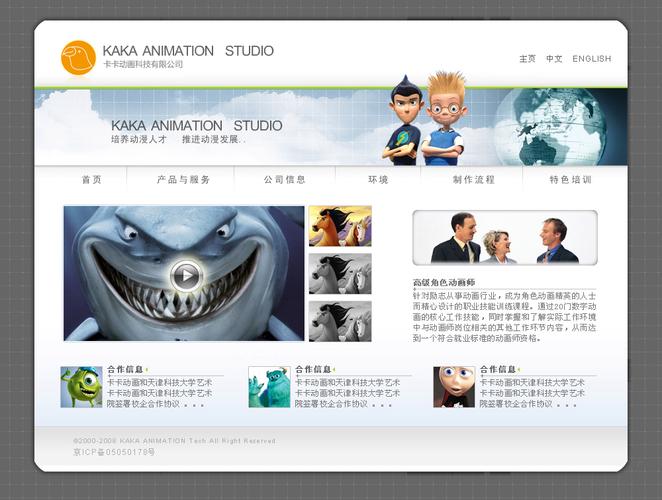The image size is (662, 500).
Task: Click the large shark video preview
Action: pyautogui.click(x=184, y=273)
